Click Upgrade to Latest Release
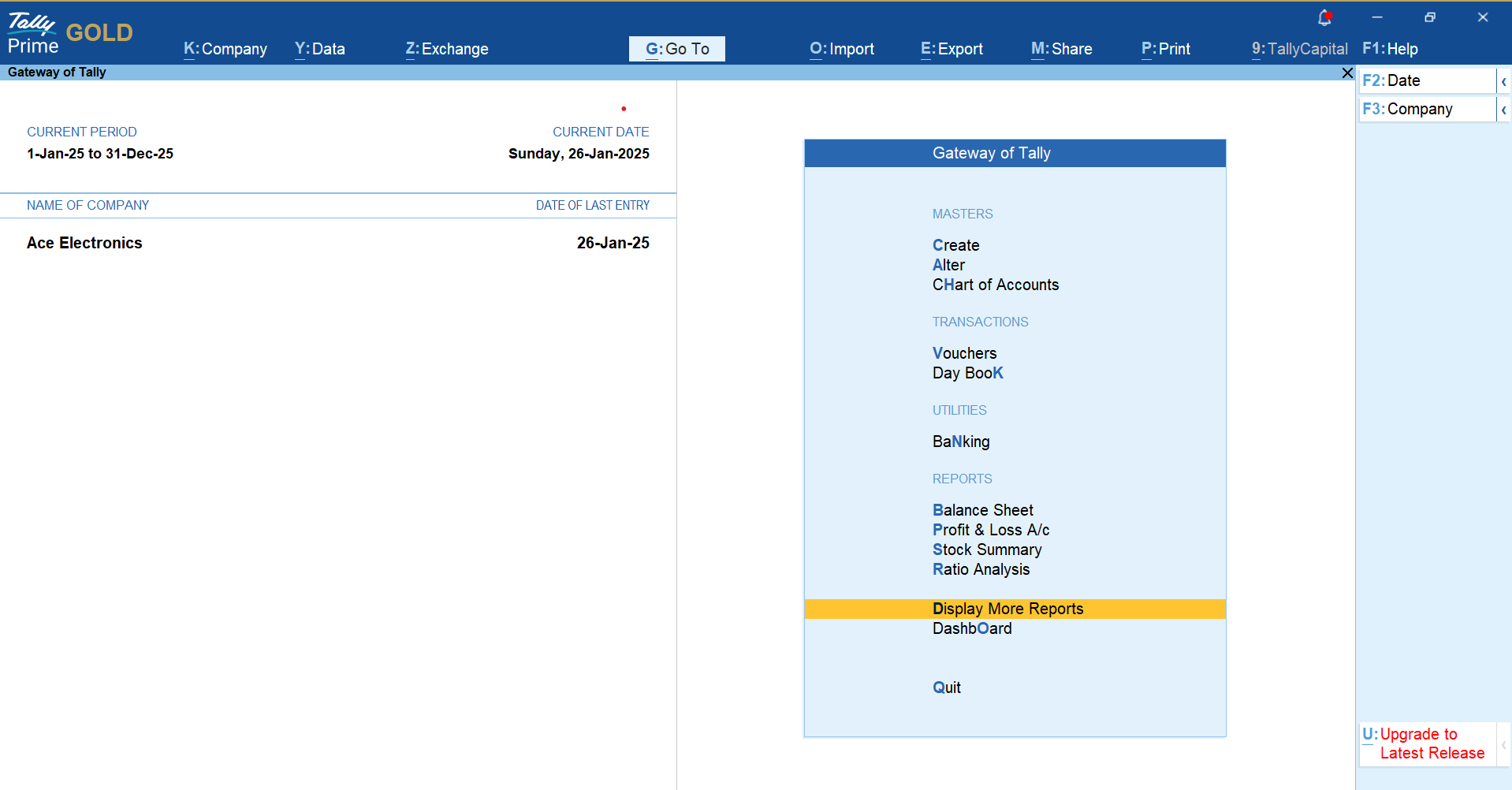Image resolution: width=1512 pixels, height=790 pixels. click(1425, 743)
